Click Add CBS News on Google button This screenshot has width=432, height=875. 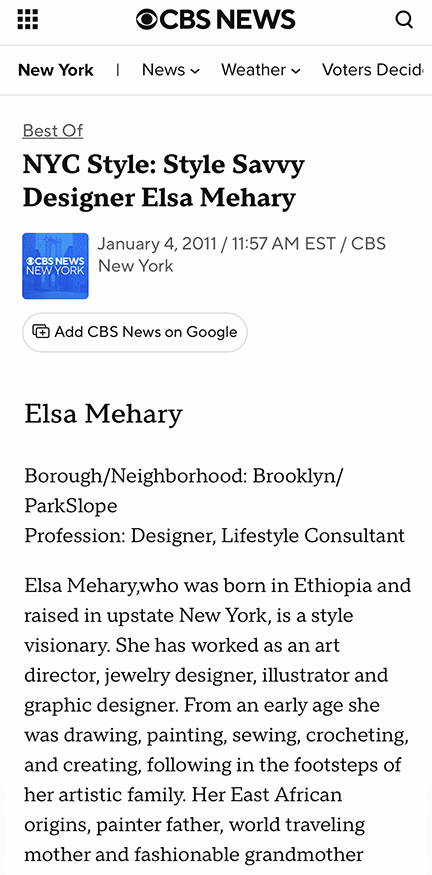coord(135,332)
